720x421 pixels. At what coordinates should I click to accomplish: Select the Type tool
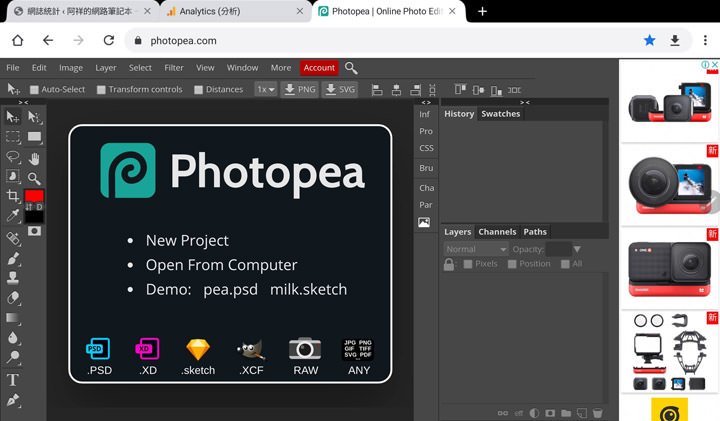(x=12, y=380)
